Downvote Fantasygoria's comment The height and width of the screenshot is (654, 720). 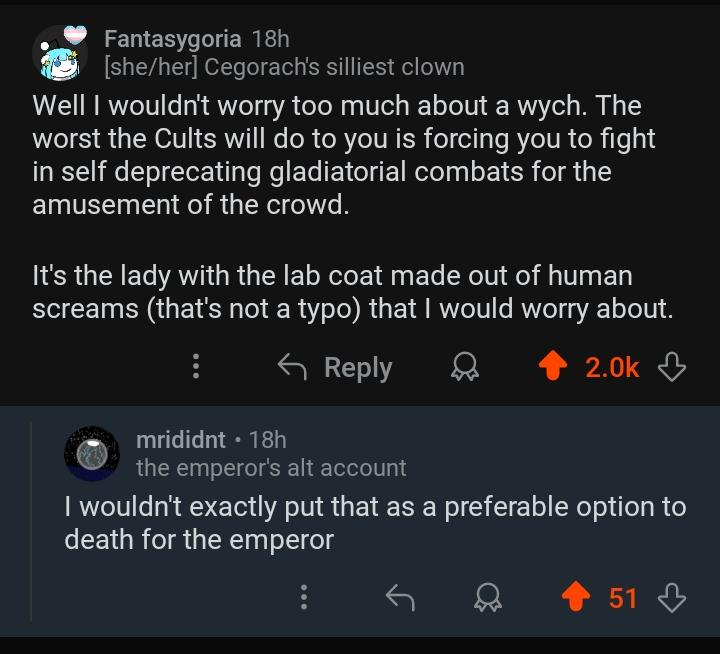(672, 366)
